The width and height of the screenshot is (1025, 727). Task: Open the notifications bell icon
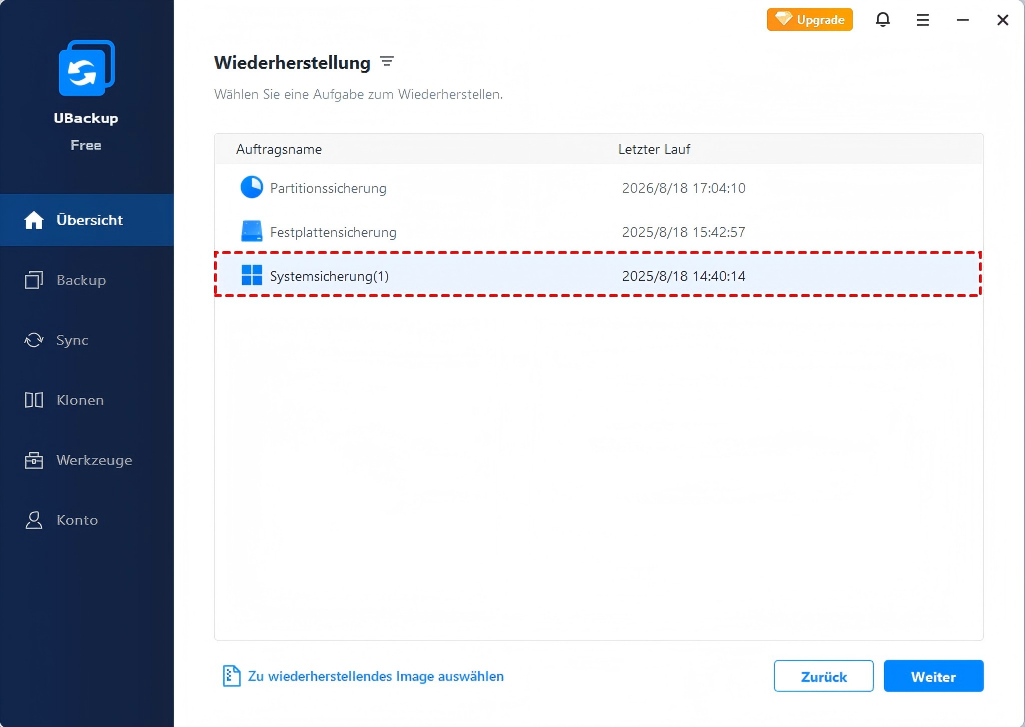882,20
